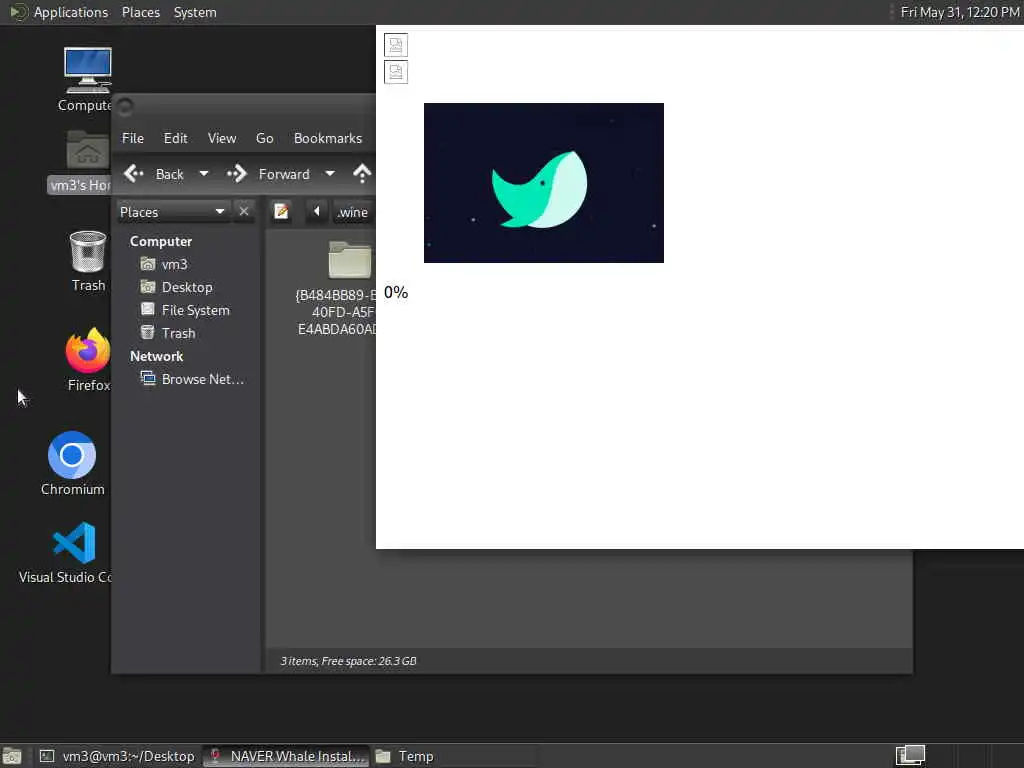1024x768 pixels.
Task: Click the first broken image icon in installer
Action: click(x=396, y=45)
